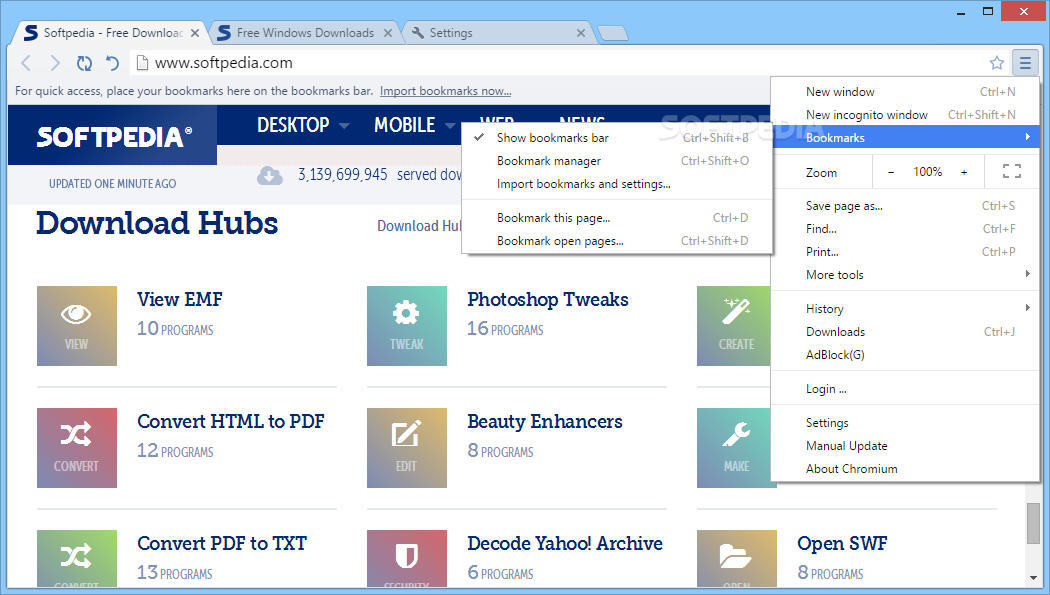
Task: Open the Create hub icon
Action: point(734,326)
